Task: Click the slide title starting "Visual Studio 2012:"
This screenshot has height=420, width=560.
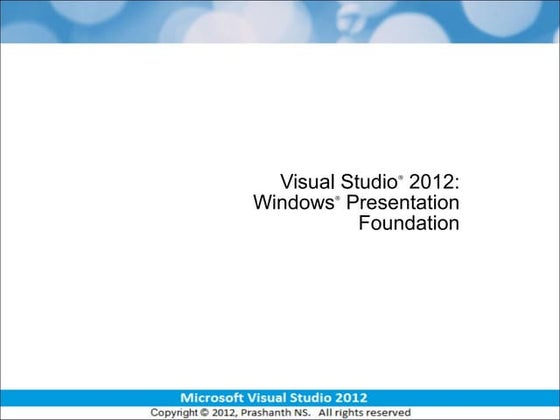Action: 356,202
